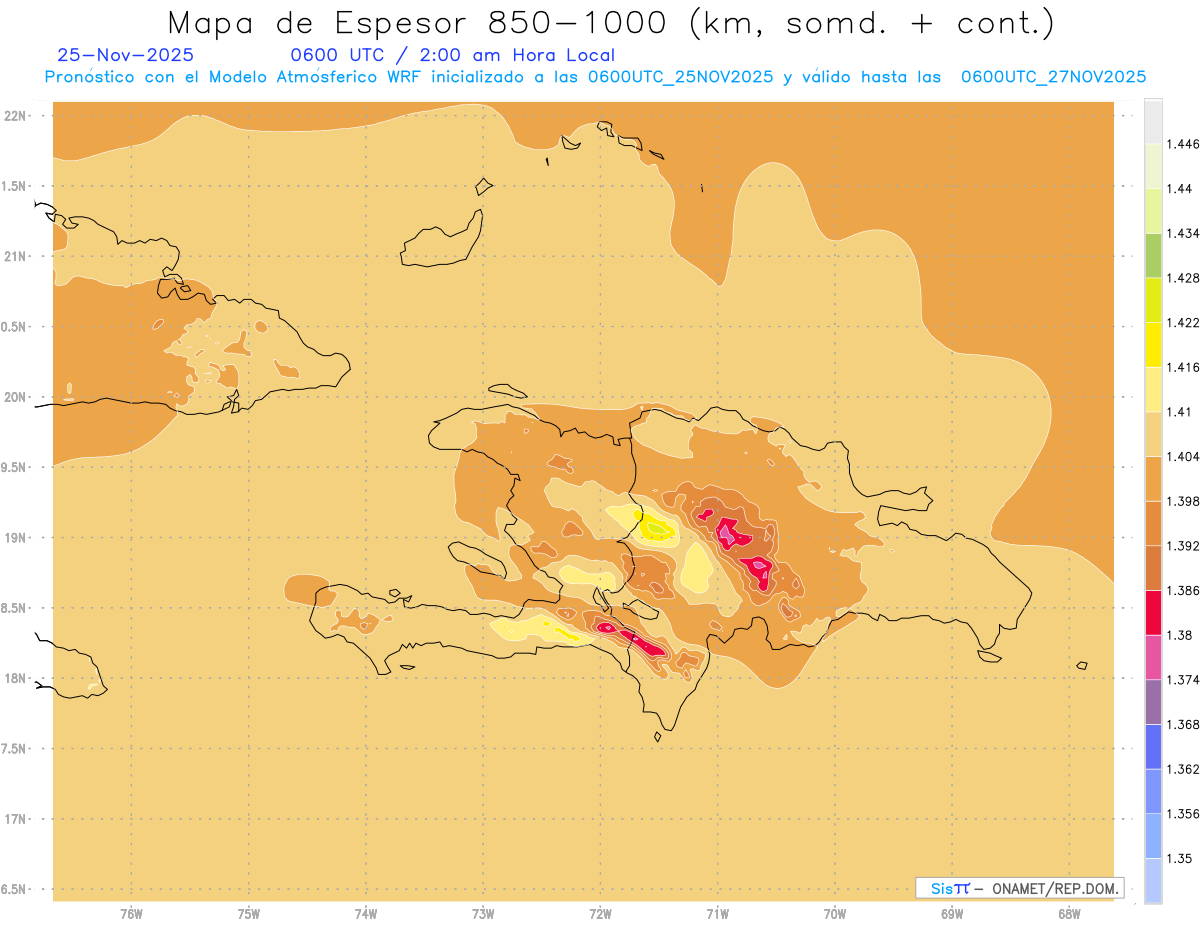Pick the tan 1.404–1.41 colorbar swatch
This screenshot has width=1200, height=927.
pyautogui.click(x=1153, y=434)
